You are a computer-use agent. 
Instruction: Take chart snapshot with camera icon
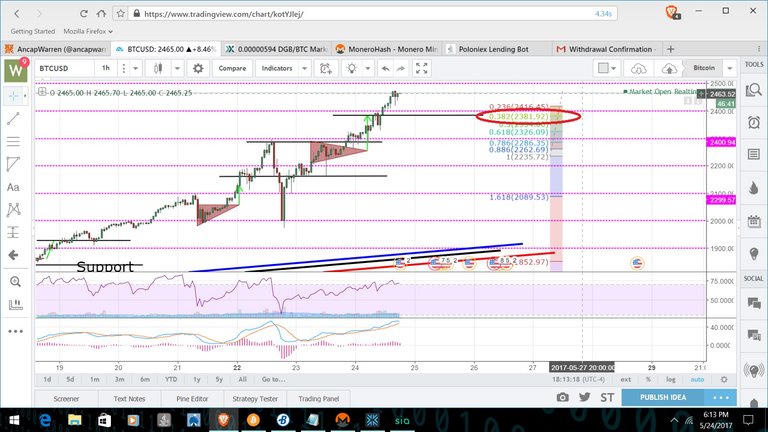(x=563, y=397)
